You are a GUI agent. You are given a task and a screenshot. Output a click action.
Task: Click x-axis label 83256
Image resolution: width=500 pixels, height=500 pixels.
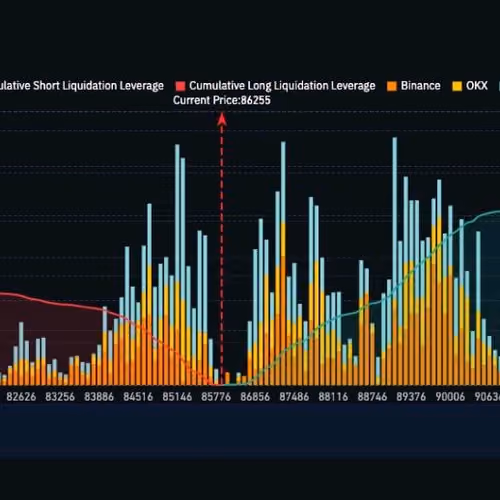[60, 397]
